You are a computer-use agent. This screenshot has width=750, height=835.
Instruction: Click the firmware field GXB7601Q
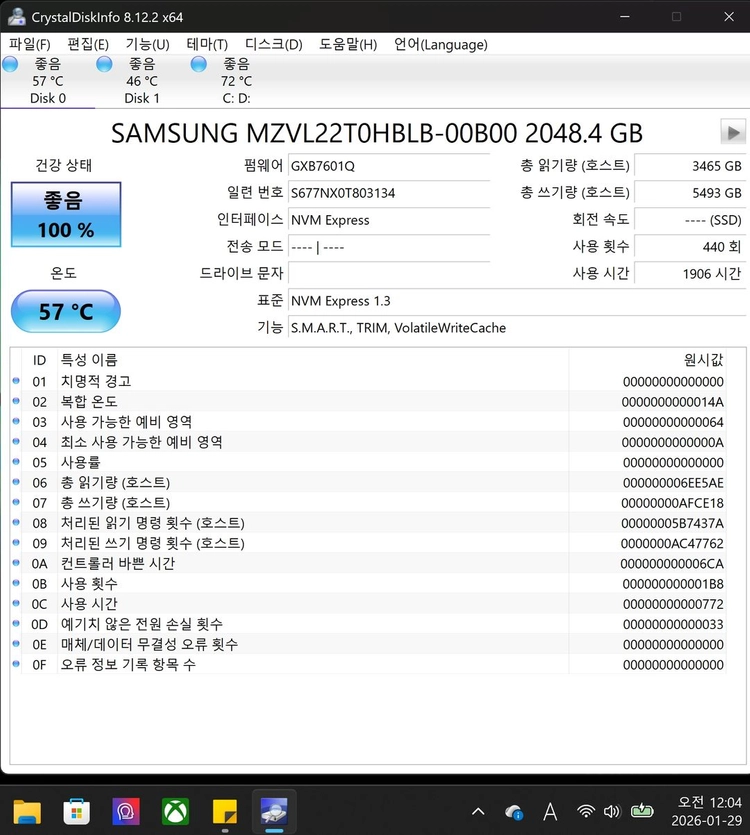click(389, 166)
